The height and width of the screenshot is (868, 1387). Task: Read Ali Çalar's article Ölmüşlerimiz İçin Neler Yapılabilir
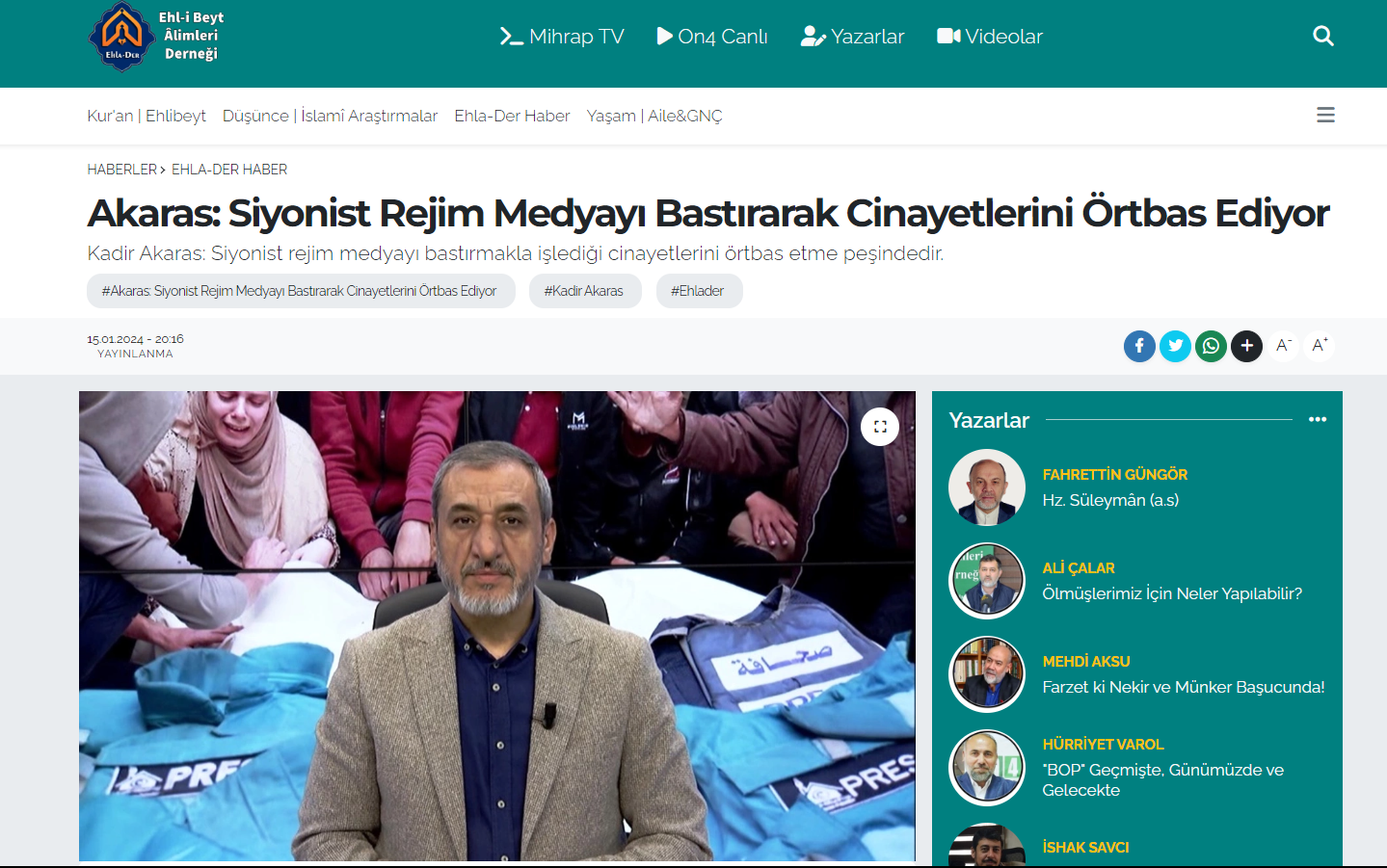pos(1171,593)
